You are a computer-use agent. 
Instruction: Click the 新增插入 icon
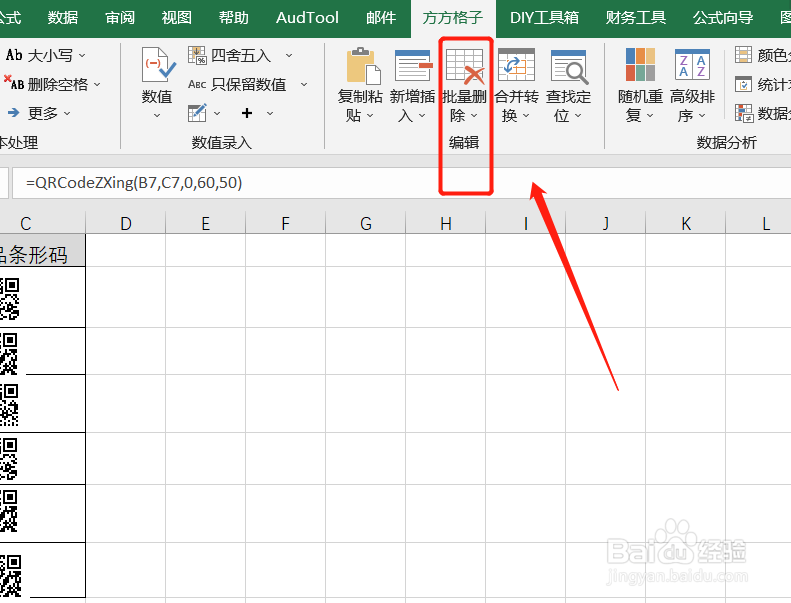(x=413, y=65)
